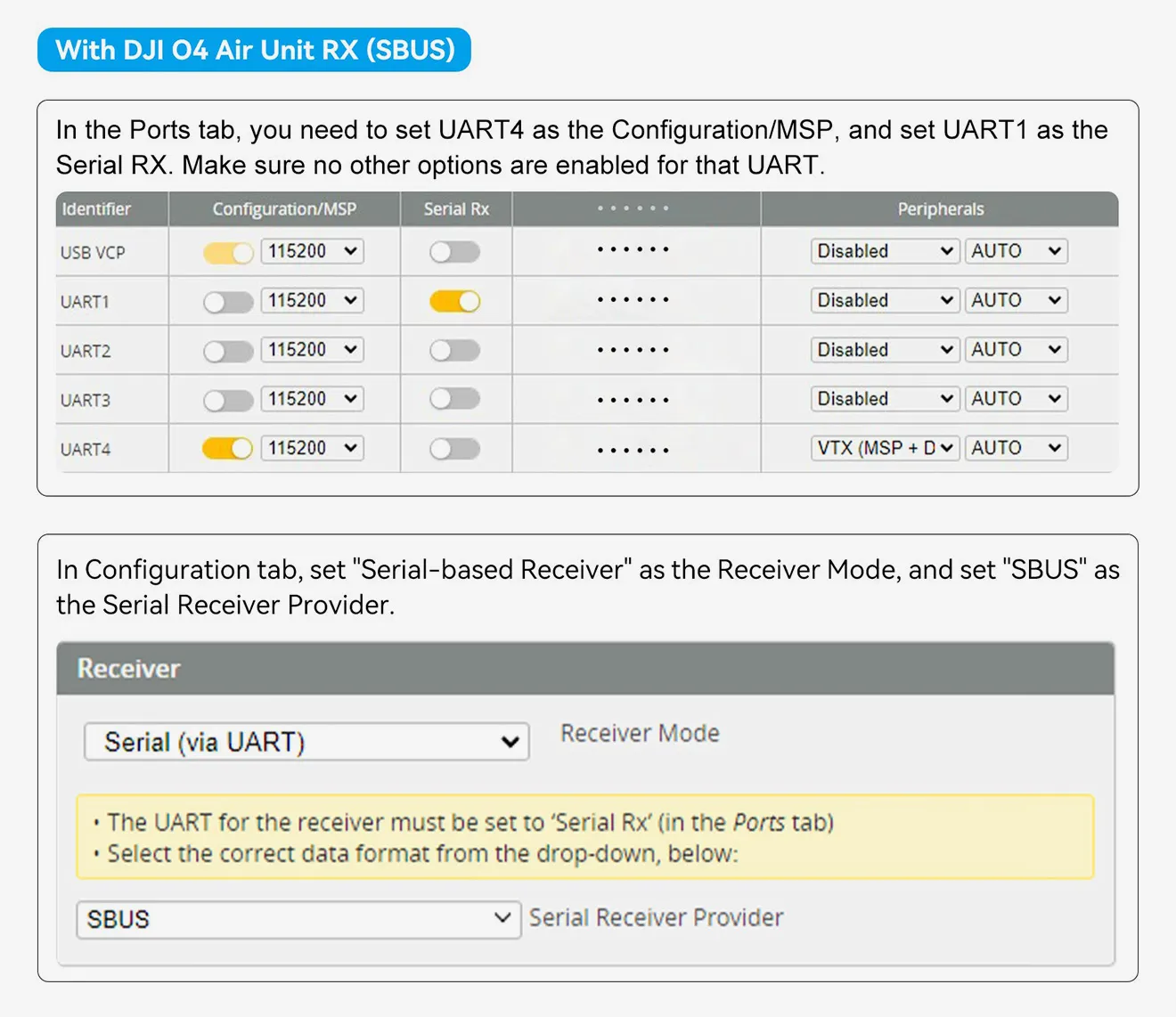Enable the UART4 Serial Rx toggle
The width and height of the screenshot is (1176, 1017).
[x=455, y=448]
